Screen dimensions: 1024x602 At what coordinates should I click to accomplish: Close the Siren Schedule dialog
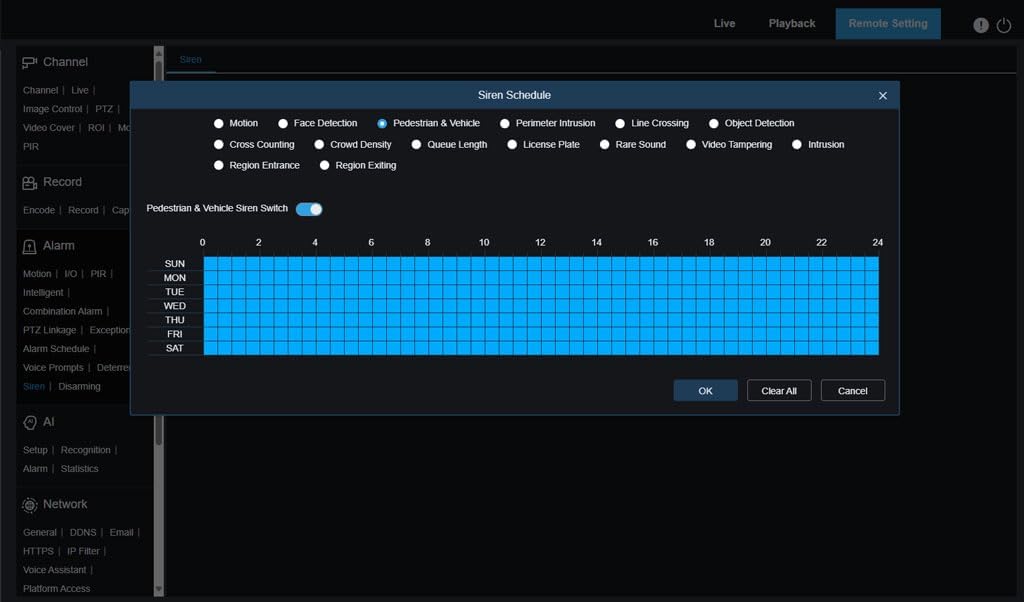(x=882, y=96)
